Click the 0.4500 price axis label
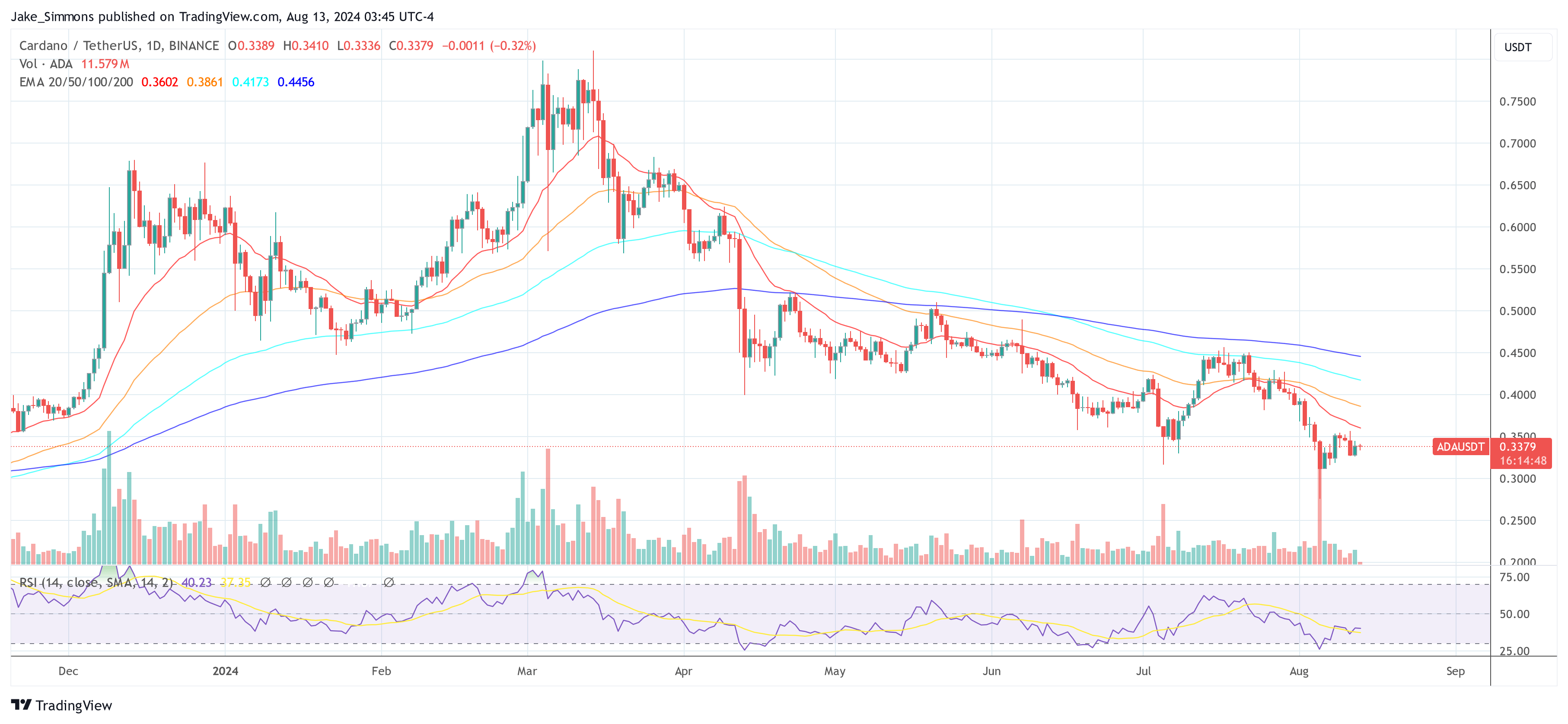The image size is (1568, 724). 1517,353
